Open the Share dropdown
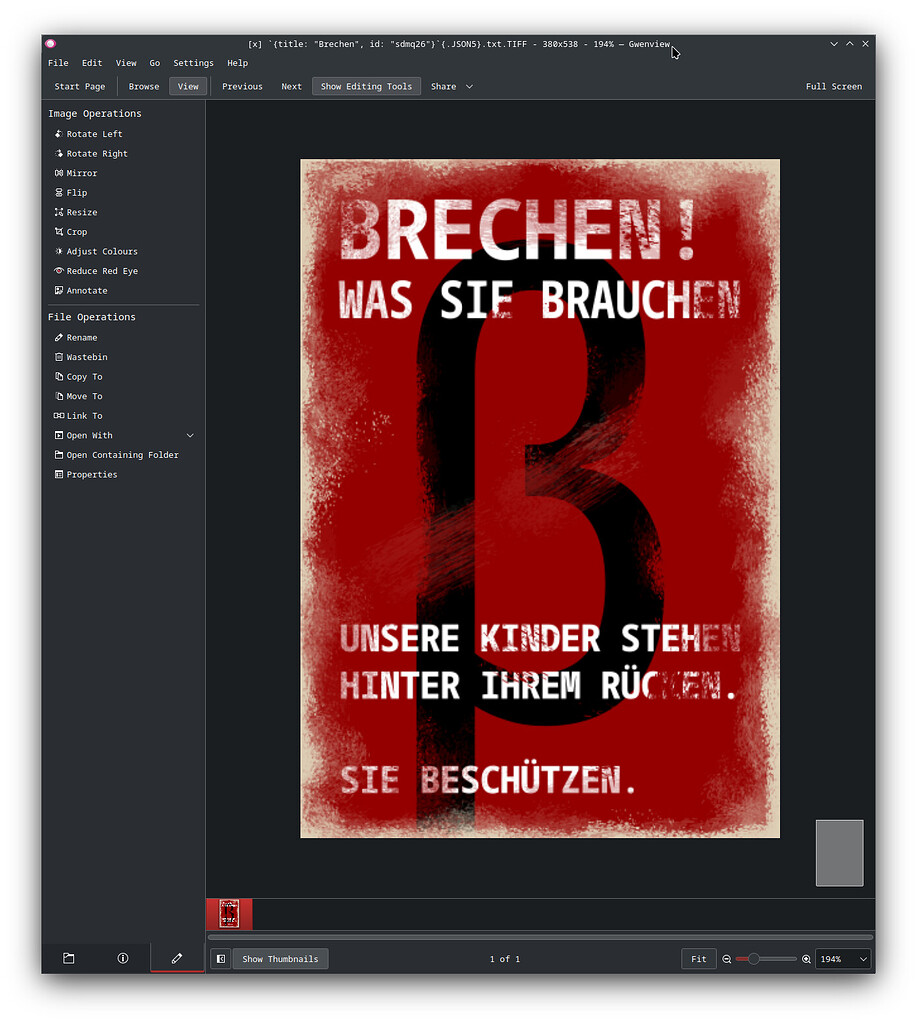 pos(452,87)
